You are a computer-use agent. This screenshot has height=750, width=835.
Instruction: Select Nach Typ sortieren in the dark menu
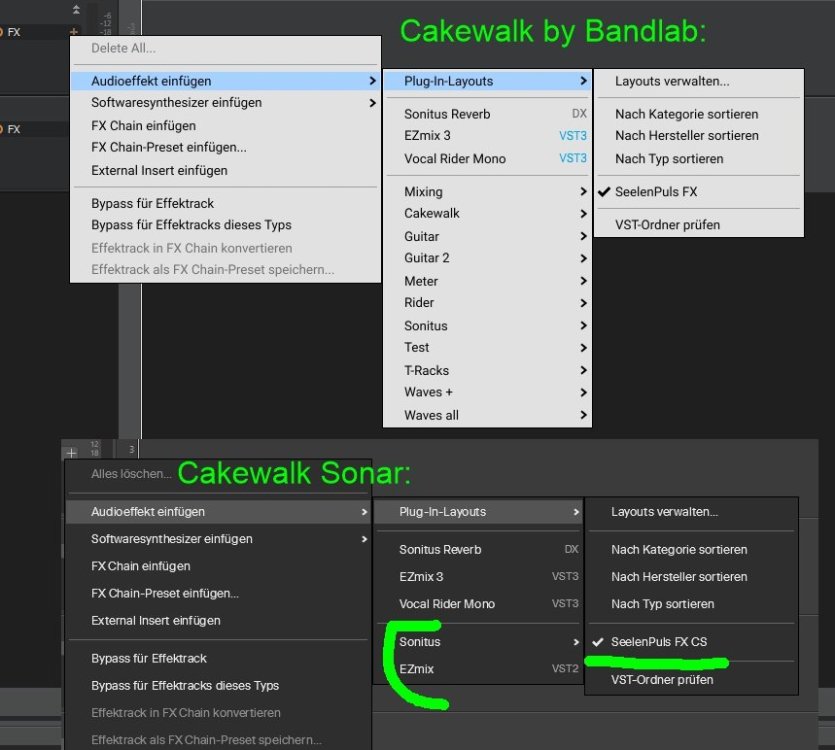[691, 604]
